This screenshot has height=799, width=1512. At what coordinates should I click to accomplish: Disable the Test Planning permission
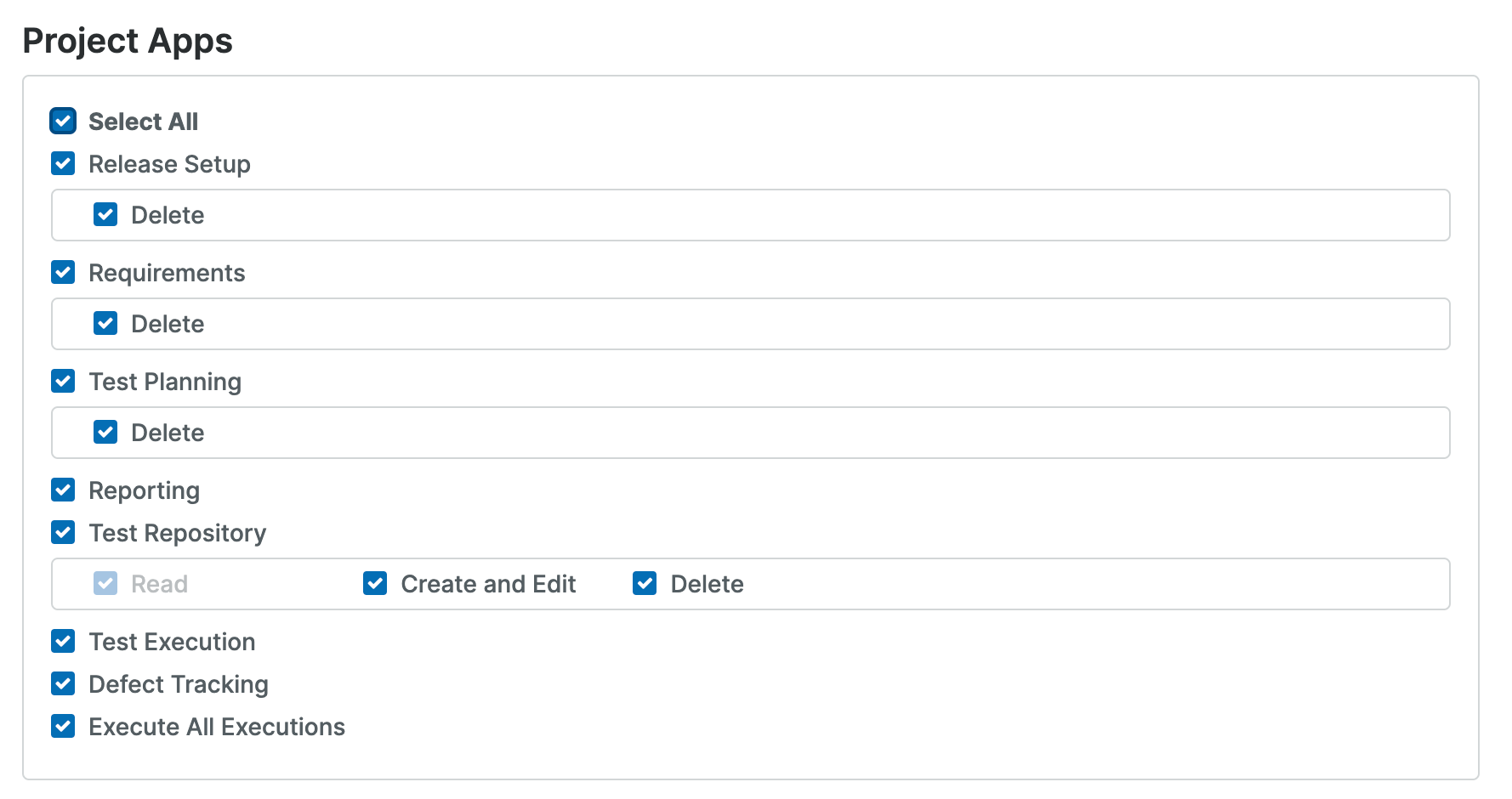[63, 381]
